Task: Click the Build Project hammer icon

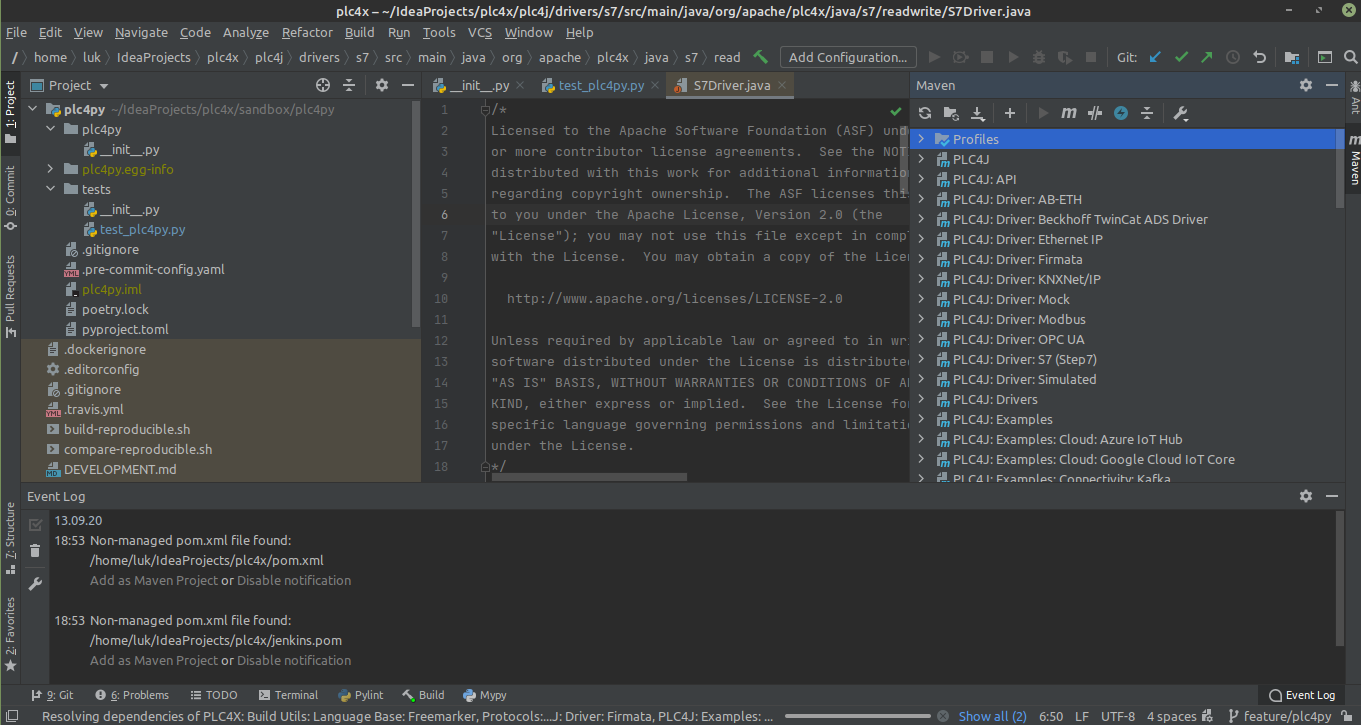Action: tap(761, 57)
